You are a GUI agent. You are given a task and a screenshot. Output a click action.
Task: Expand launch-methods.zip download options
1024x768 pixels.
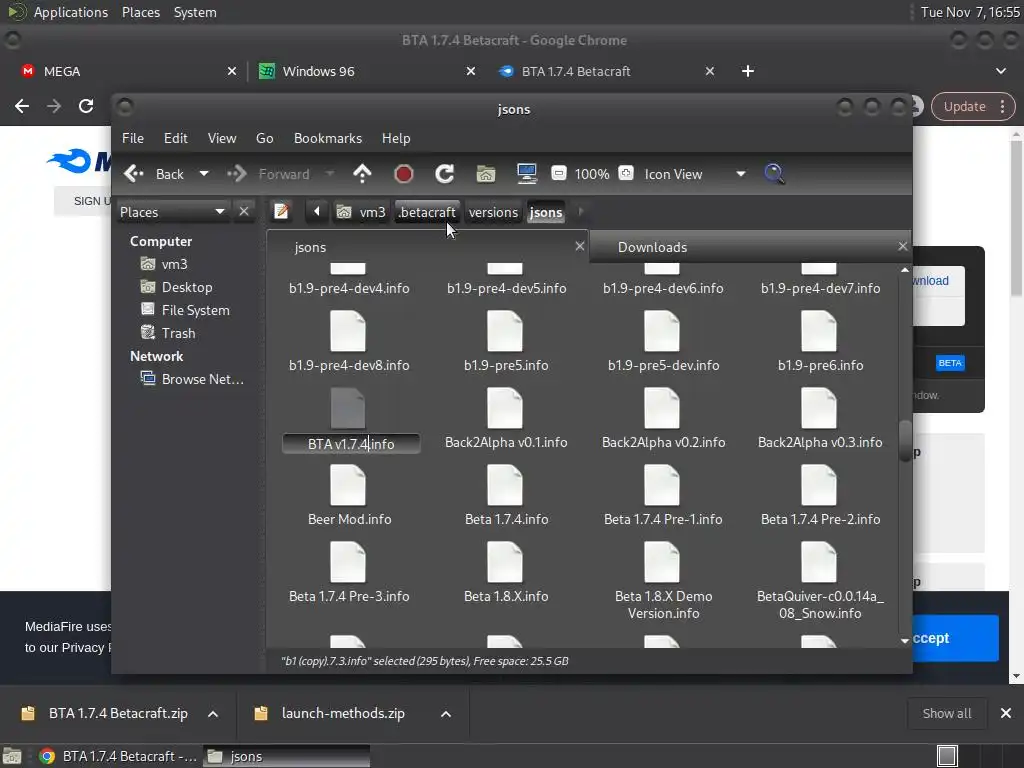coord(446,714)
